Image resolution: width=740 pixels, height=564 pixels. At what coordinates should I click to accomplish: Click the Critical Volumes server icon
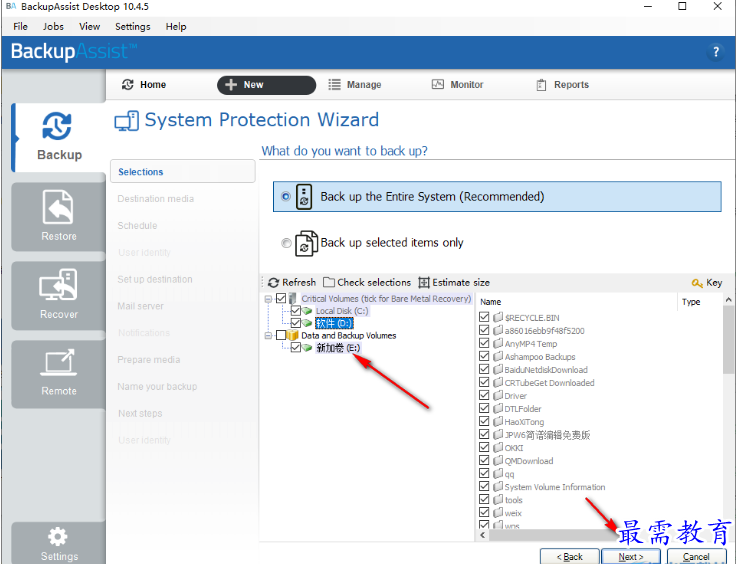(293, 298)
